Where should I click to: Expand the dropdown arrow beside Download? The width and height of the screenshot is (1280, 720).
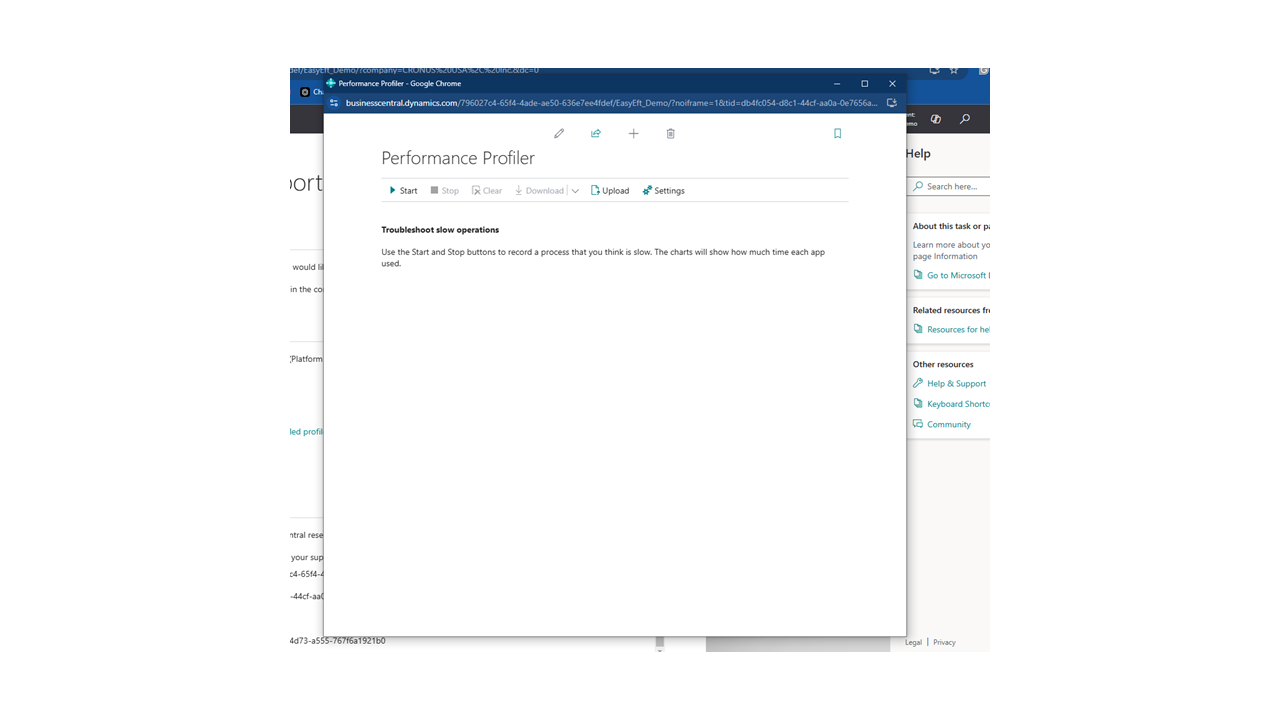[x=575, y=191]
